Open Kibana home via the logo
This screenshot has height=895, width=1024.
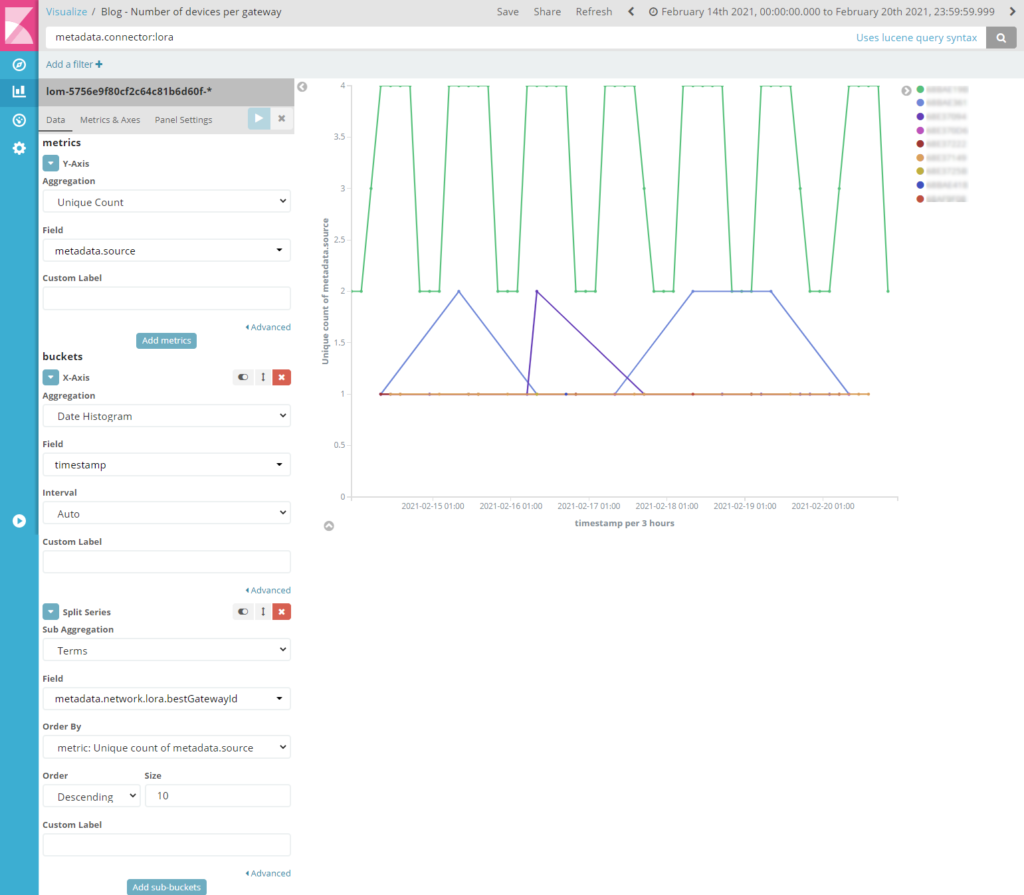pos(19,25)
